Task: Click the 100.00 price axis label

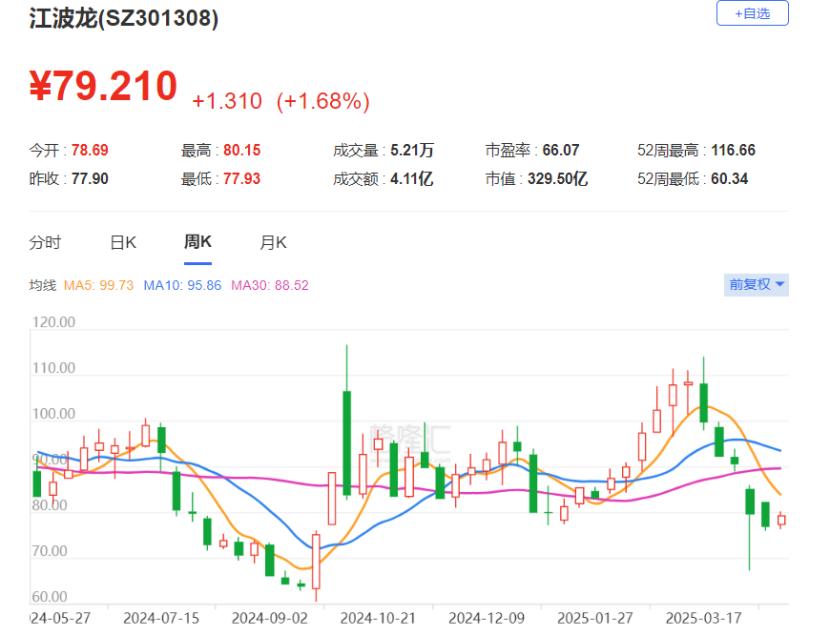Action: tap(53, 414)
